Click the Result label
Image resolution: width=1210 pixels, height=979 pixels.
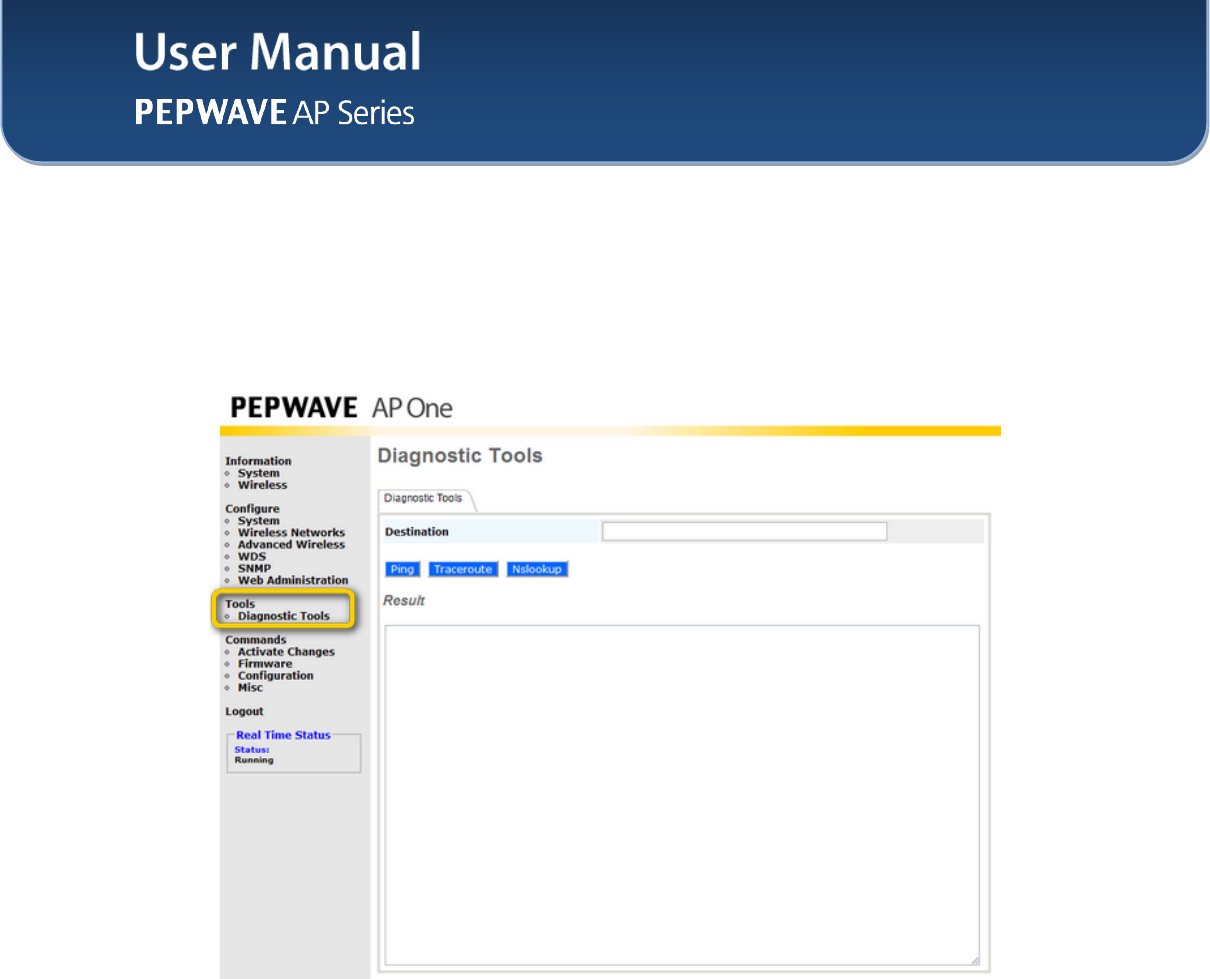click(404, 601)
